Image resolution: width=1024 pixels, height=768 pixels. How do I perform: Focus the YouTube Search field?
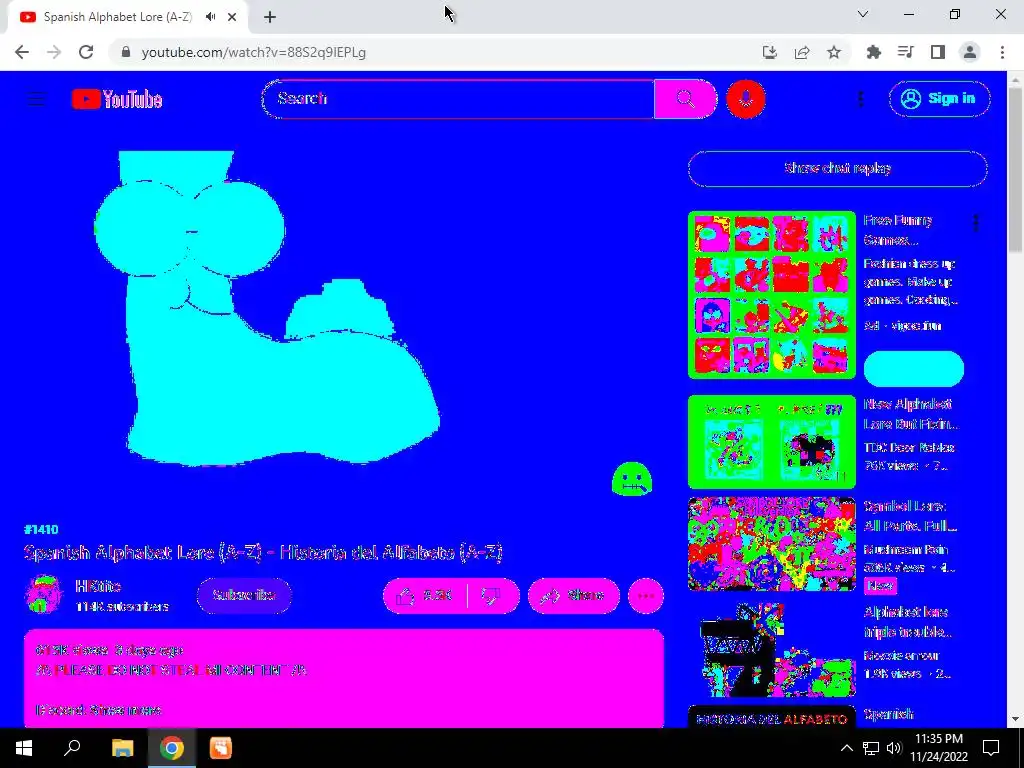point(458,99)
